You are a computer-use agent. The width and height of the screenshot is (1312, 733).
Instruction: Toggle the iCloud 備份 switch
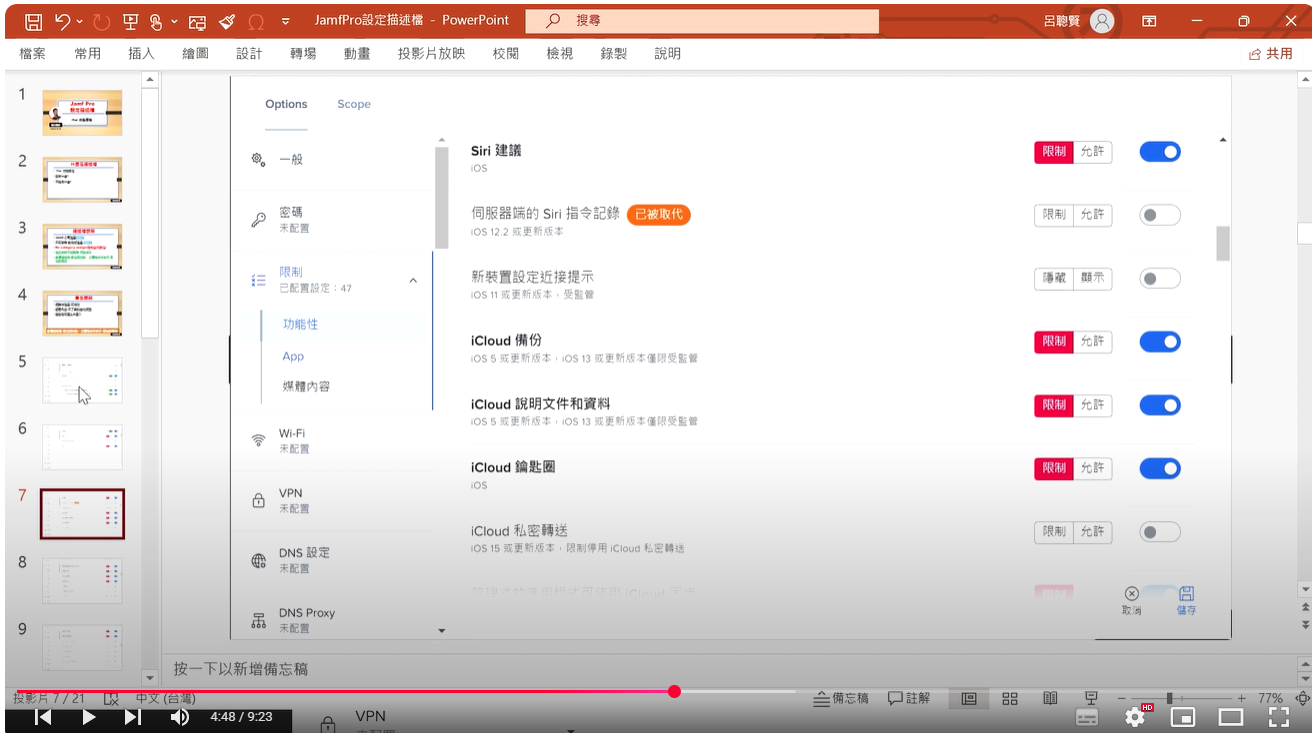(1160, 342)
